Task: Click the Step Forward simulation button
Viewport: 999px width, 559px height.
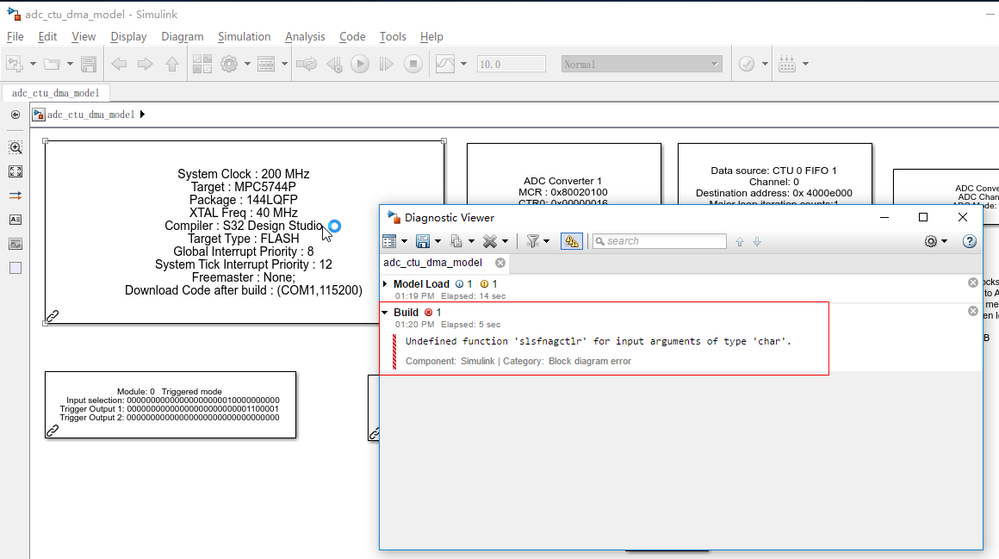Action: (386, 64)
